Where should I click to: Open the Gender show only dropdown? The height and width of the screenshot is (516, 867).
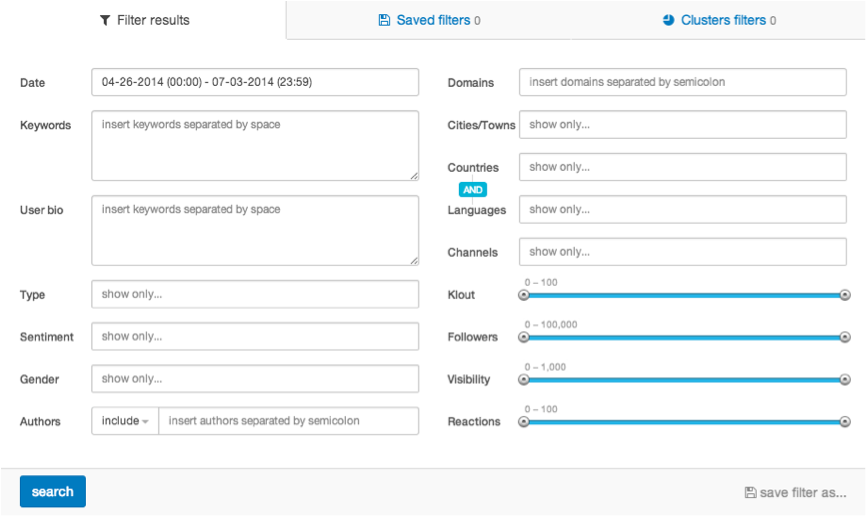point(254,379)
